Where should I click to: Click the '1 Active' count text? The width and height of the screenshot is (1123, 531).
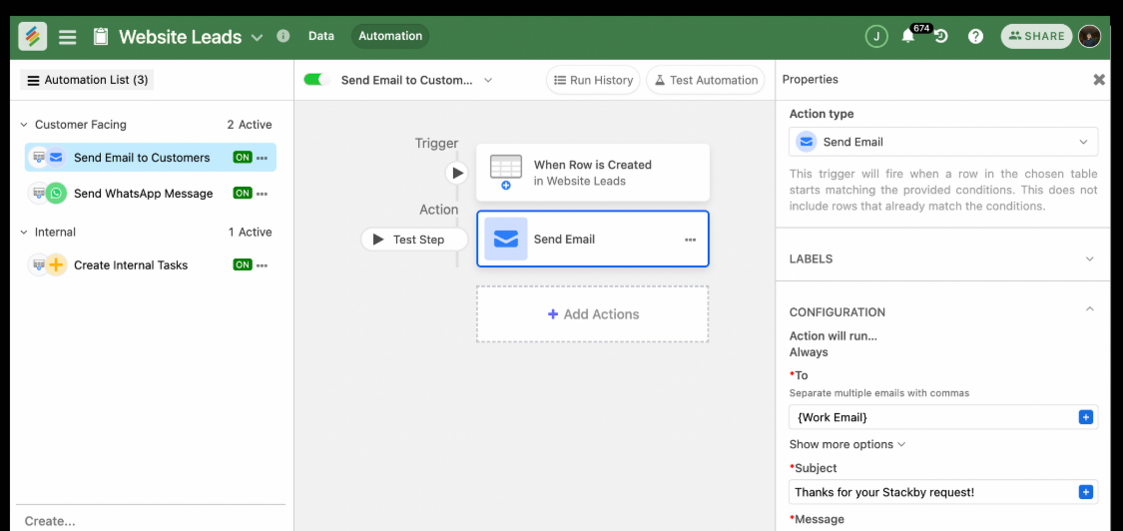click(x=250, y=232)
